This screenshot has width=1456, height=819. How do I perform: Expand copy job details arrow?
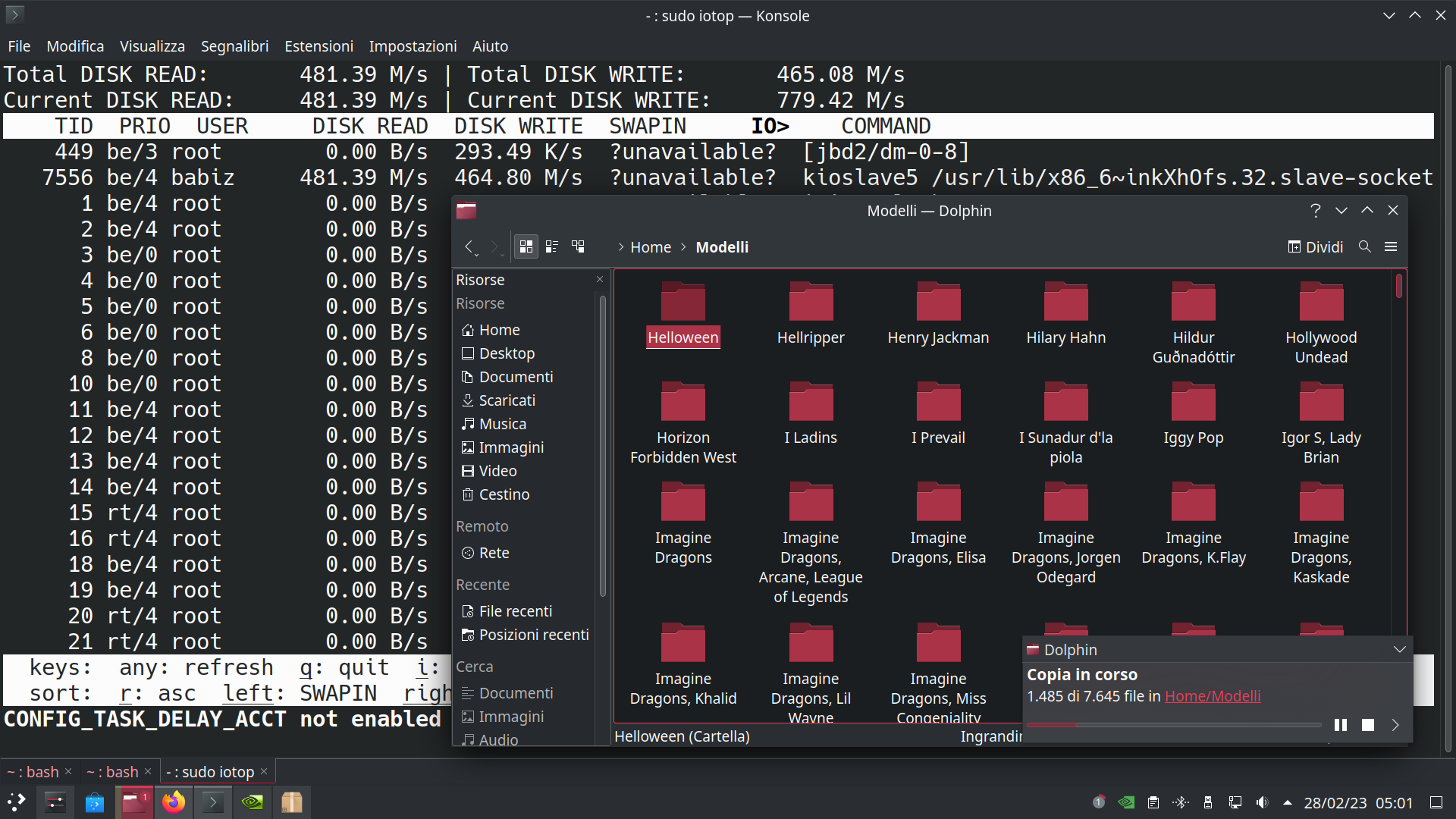1395,725
